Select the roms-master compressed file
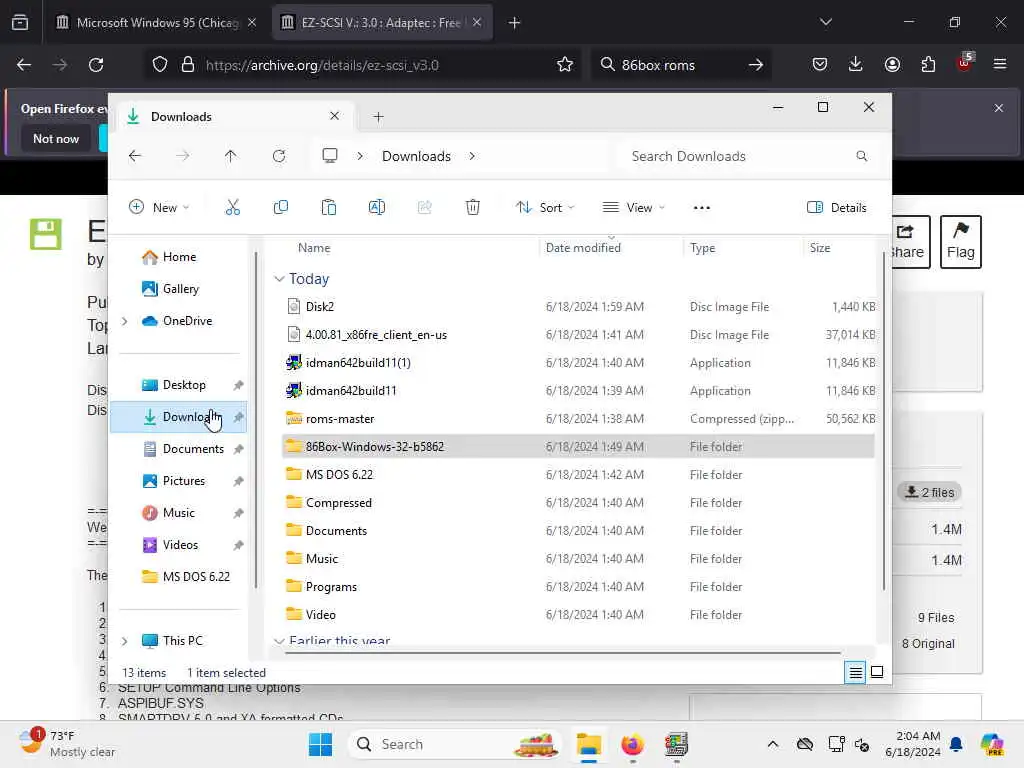1024x768 pixels. pyautogui.click(x=578, y=419)
